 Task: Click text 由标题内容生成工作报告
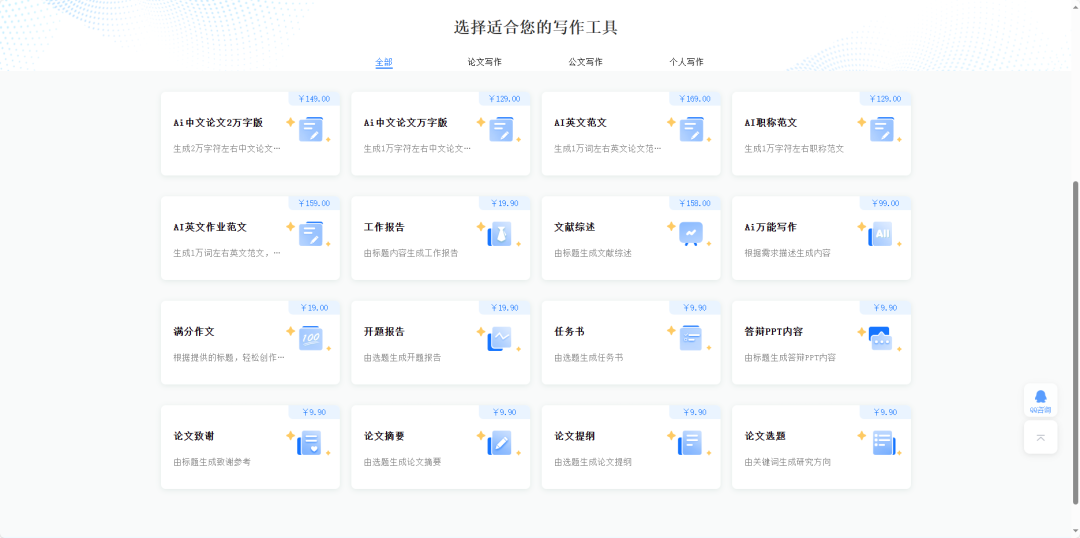411,254
